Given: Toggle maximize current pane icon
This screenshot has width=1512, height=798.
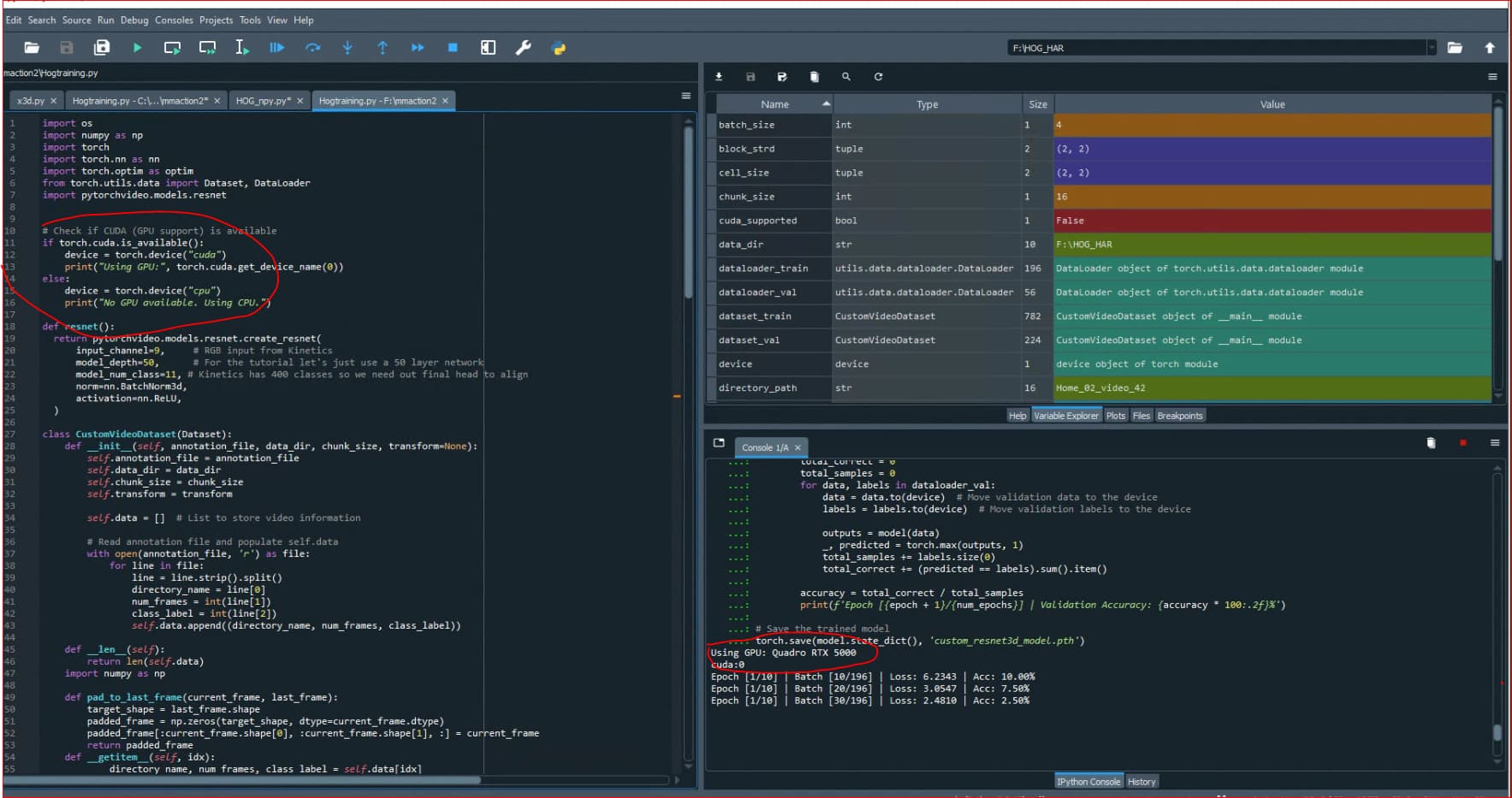Looking at the screenshot, I should (488, 48).
